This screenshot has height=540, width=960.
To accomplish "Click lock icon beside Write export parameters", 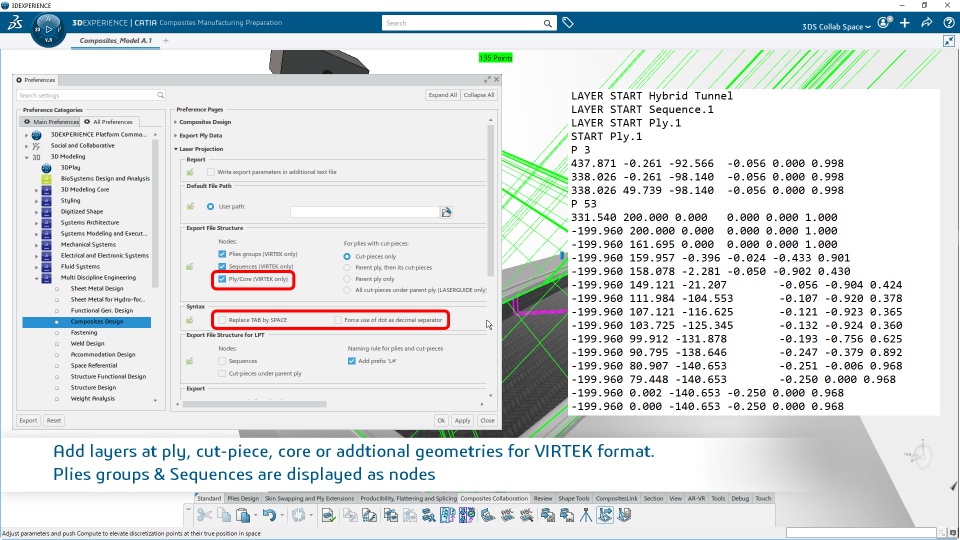I will (x=190, y=172).
